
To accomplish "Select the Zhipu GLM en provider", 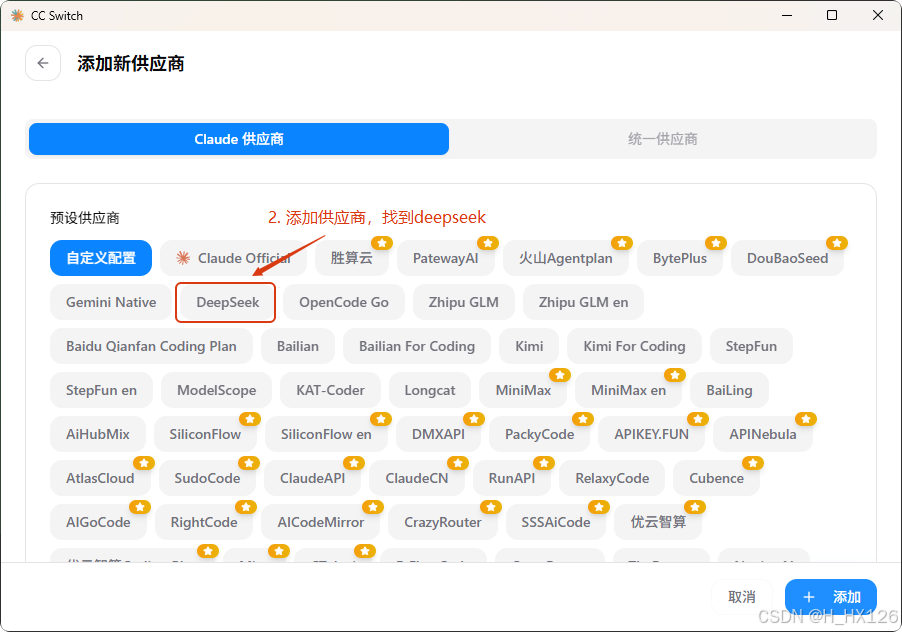I will pyautogui.click(x=583, y=302).
